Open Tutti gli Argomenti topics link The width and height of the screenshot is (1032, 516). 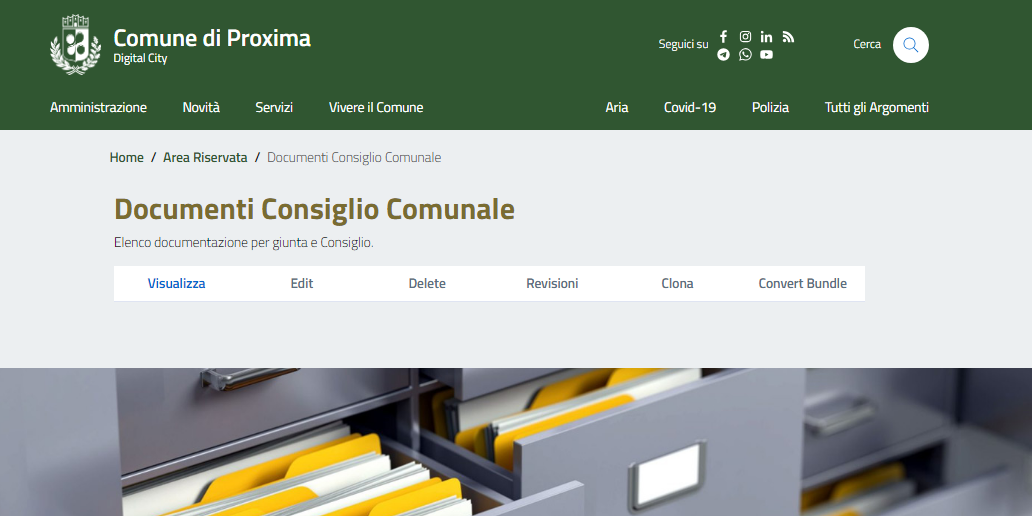point(876,108)
